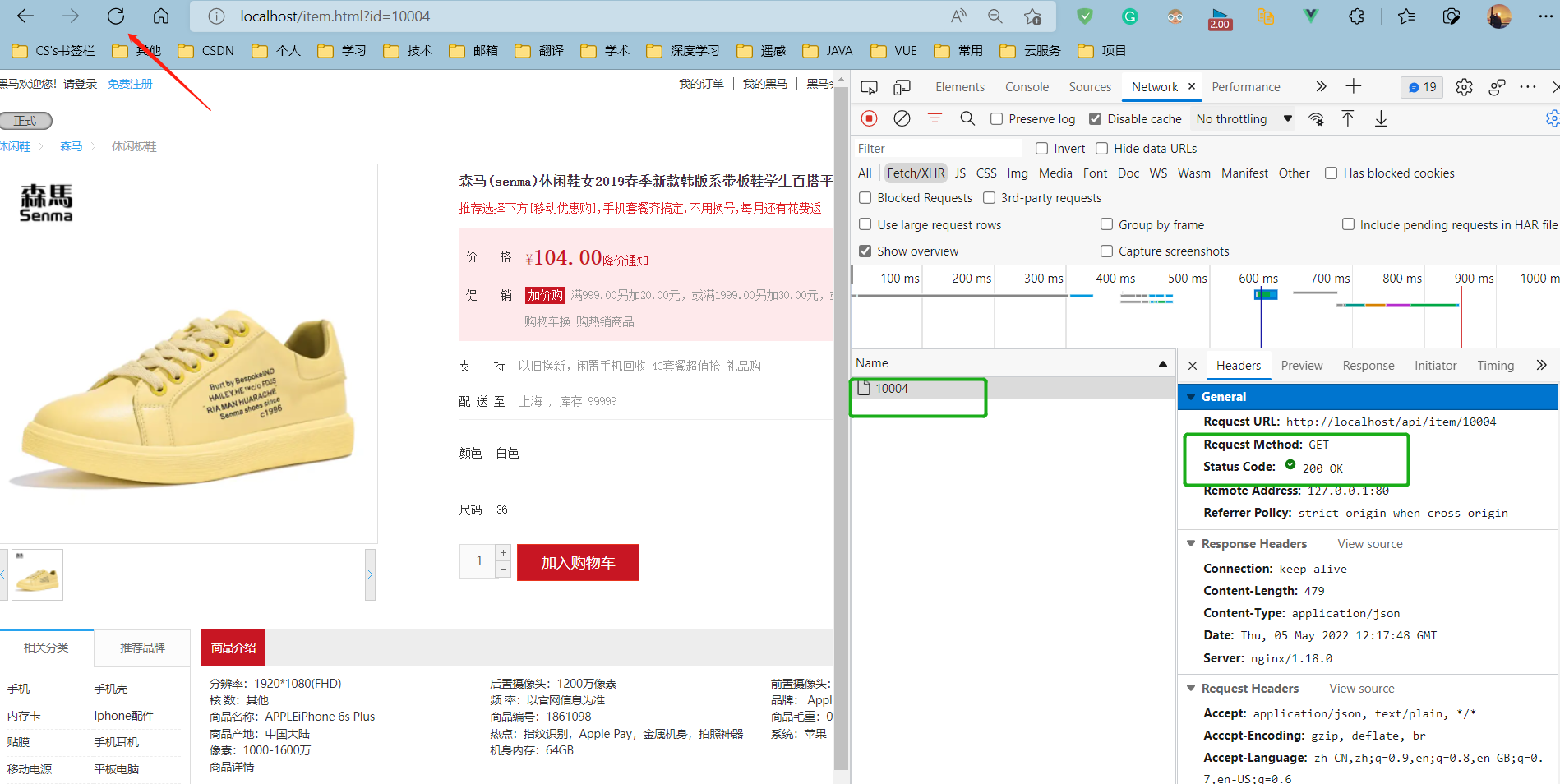Enable 3rd-party requests checkbox
The width and height of the screenshot is (1560, 784).
coord(989,198)
